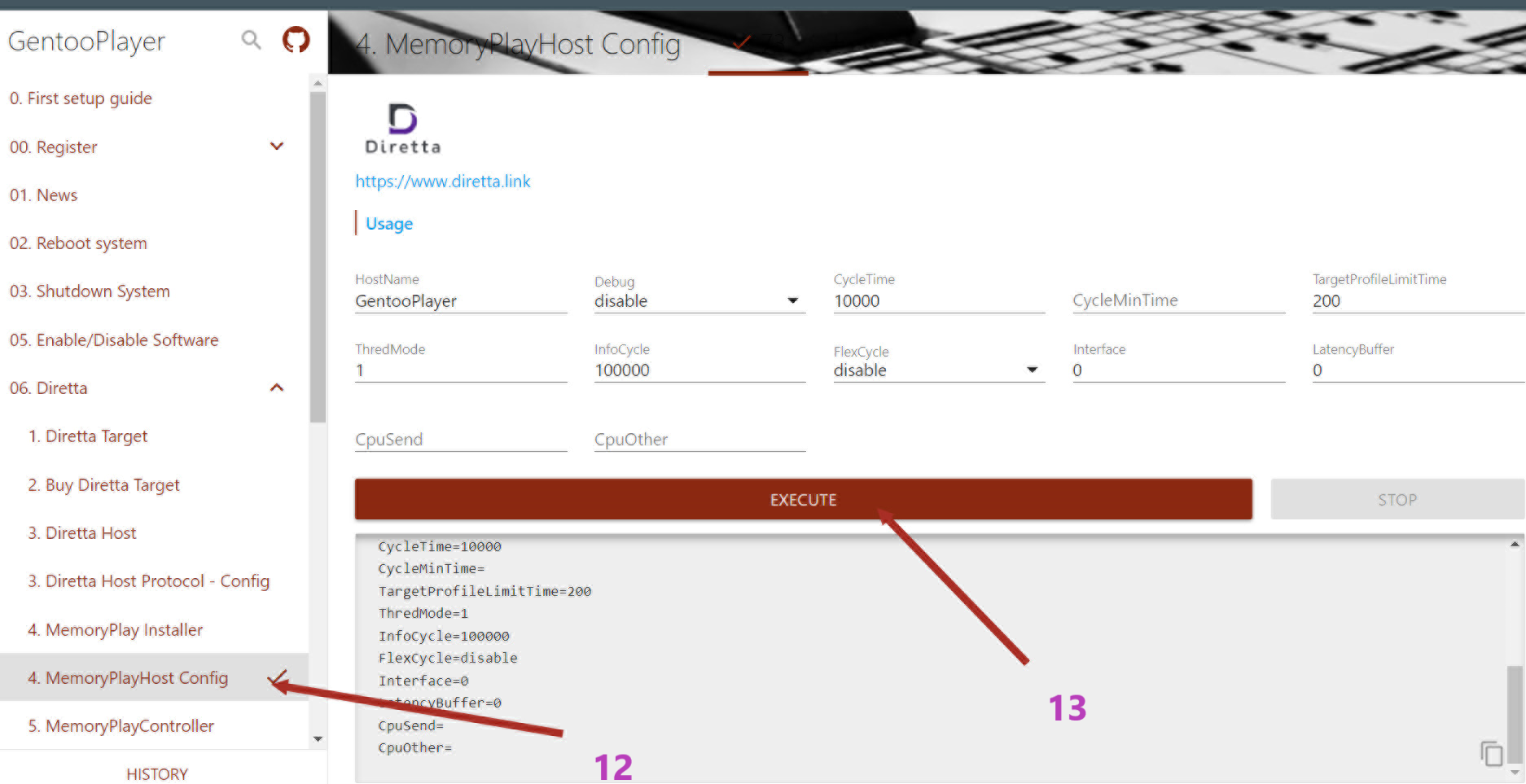The image size is (1526, 784).
Task: Click output line TargetProfileLimitTime=200
Action: point(485,592)
